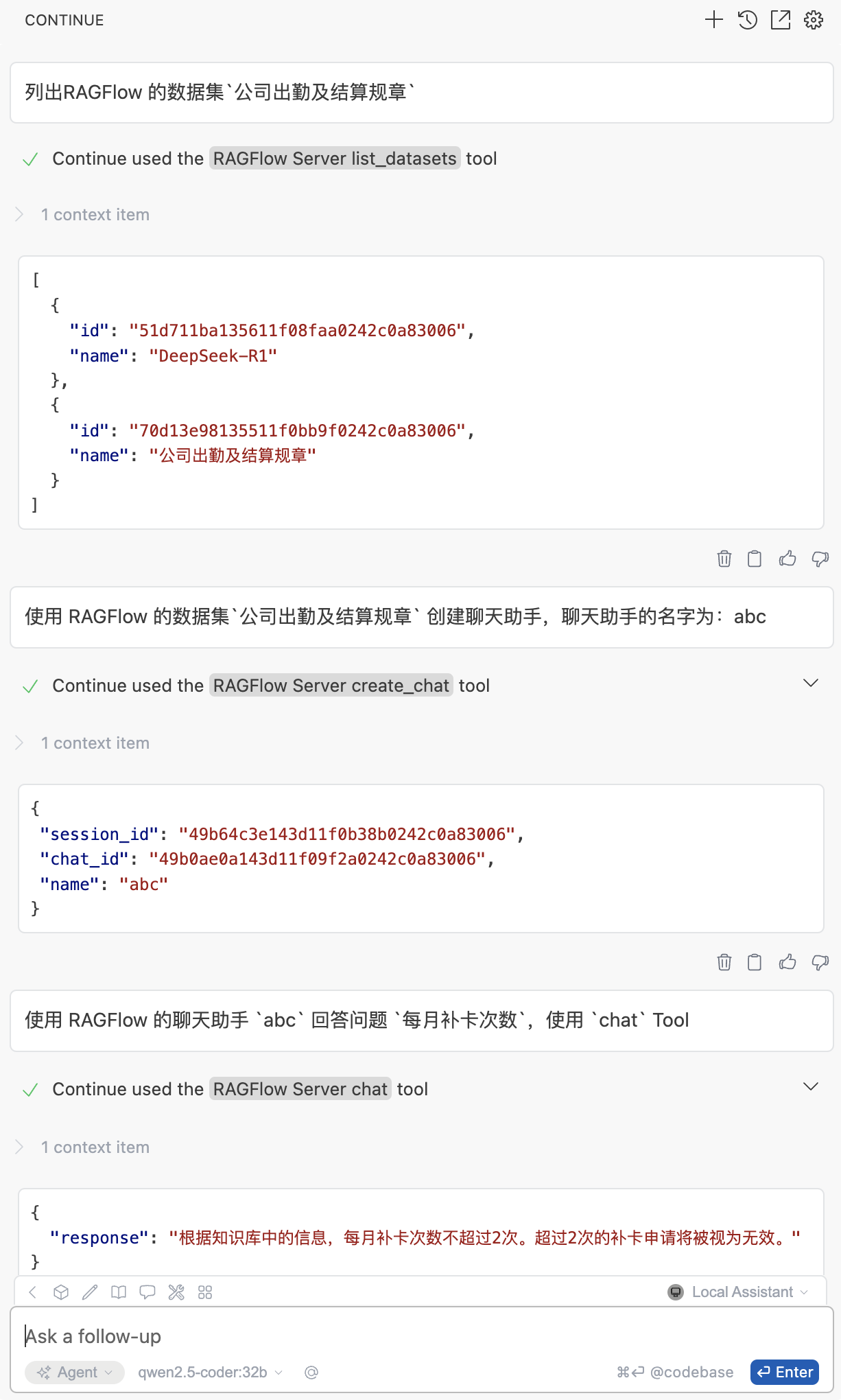
Task: Start a new chat session with plus icon
Action: (x=713, y=20)
